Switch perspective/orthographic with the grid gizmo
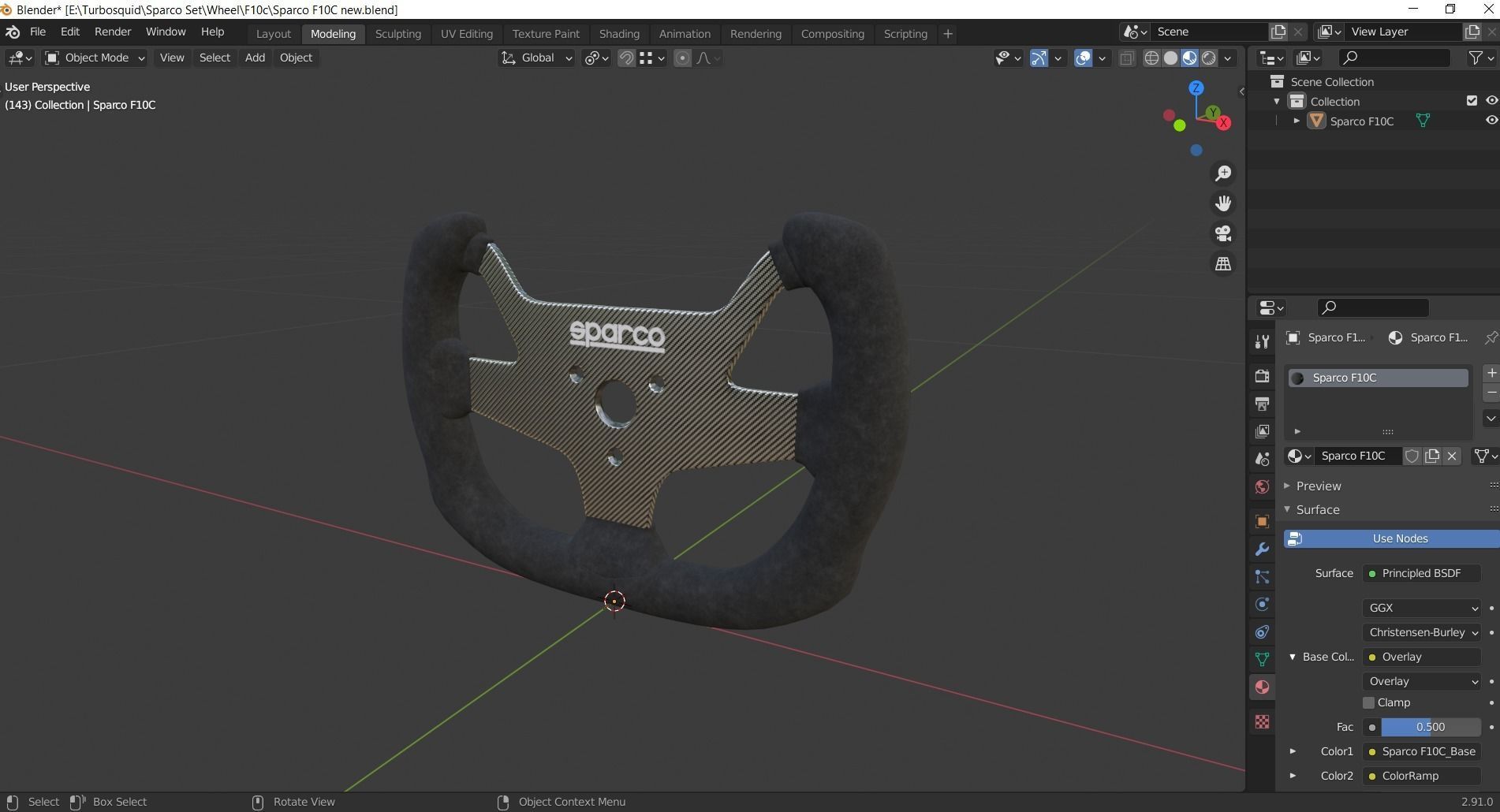The image size is (1500, 812). click(1223, 263)
